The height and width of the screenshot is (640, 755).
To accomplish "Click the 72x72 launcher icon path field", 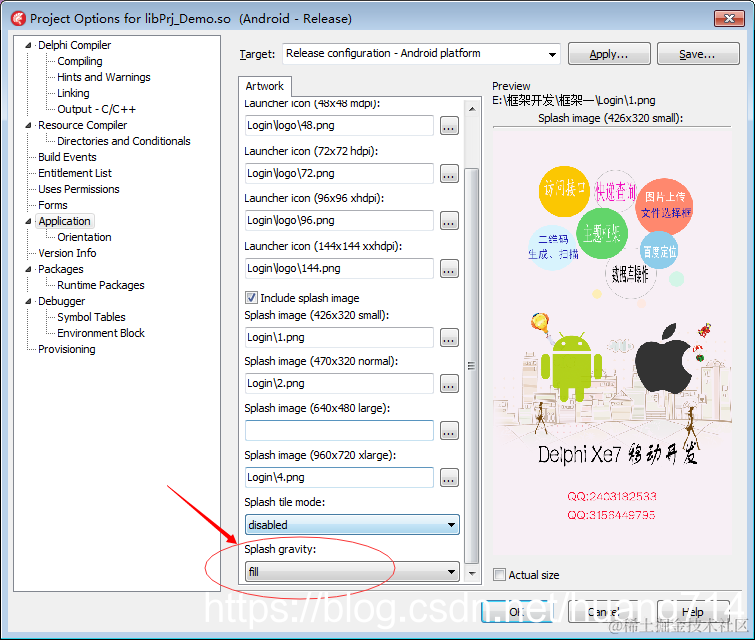I will point(339,173).
